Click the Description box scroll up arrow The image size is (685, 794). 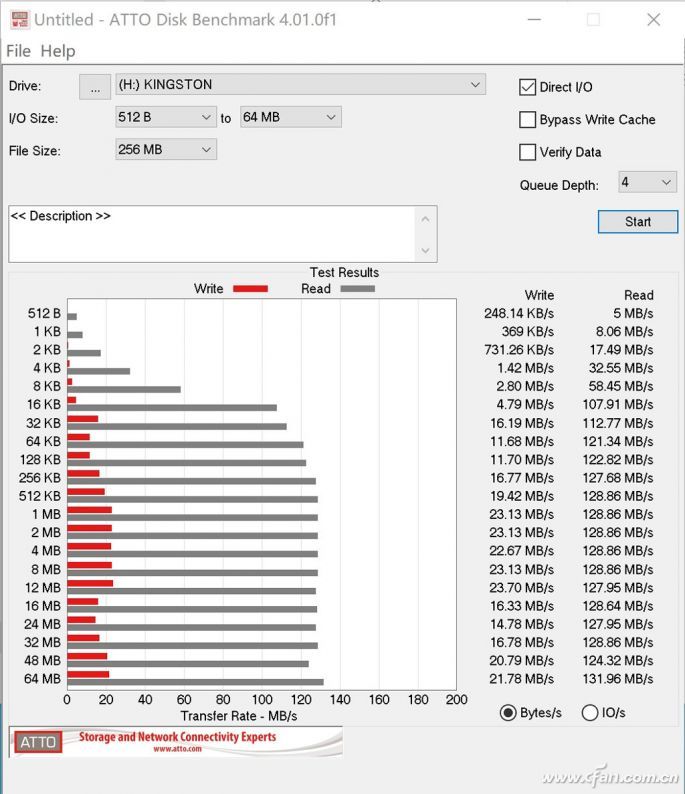pos(426,219)
